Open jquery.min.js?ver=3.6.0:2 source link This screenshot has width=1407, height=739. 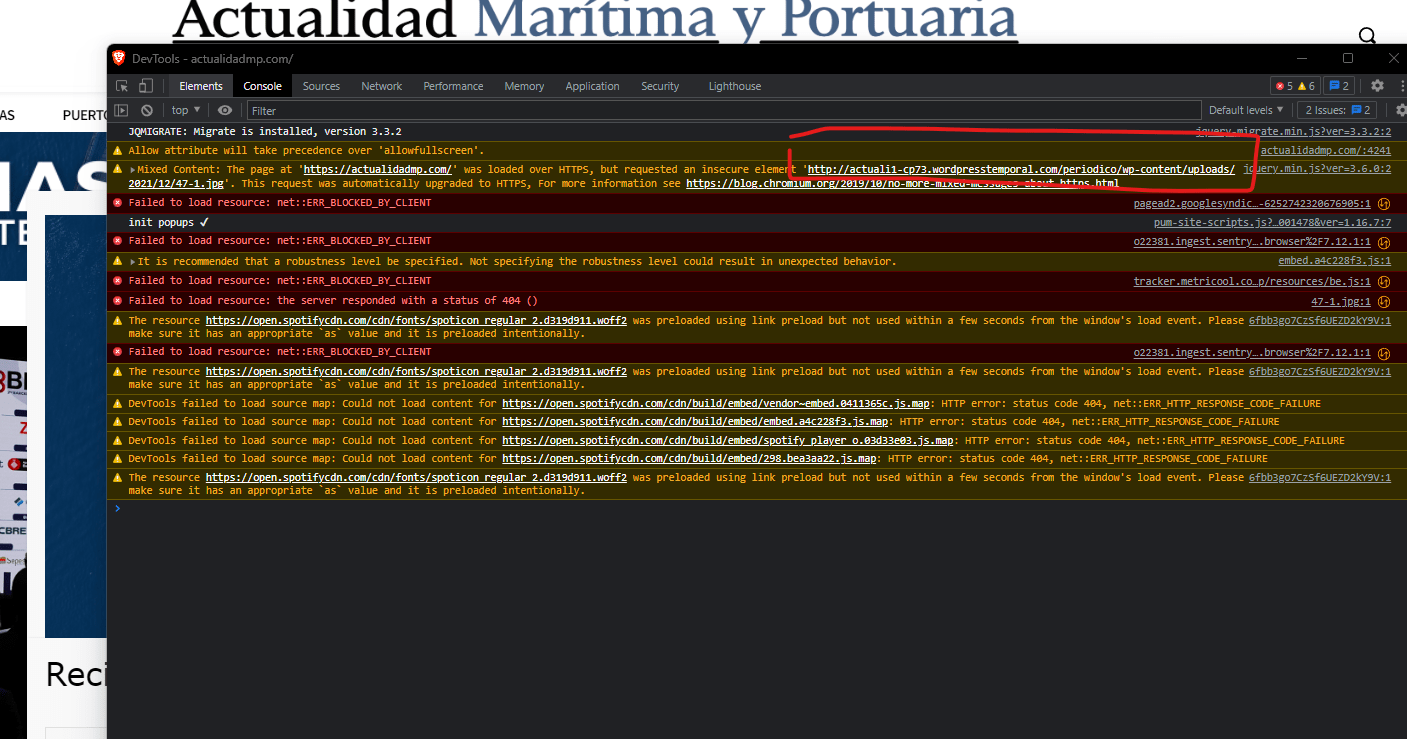pos(1317,169)
